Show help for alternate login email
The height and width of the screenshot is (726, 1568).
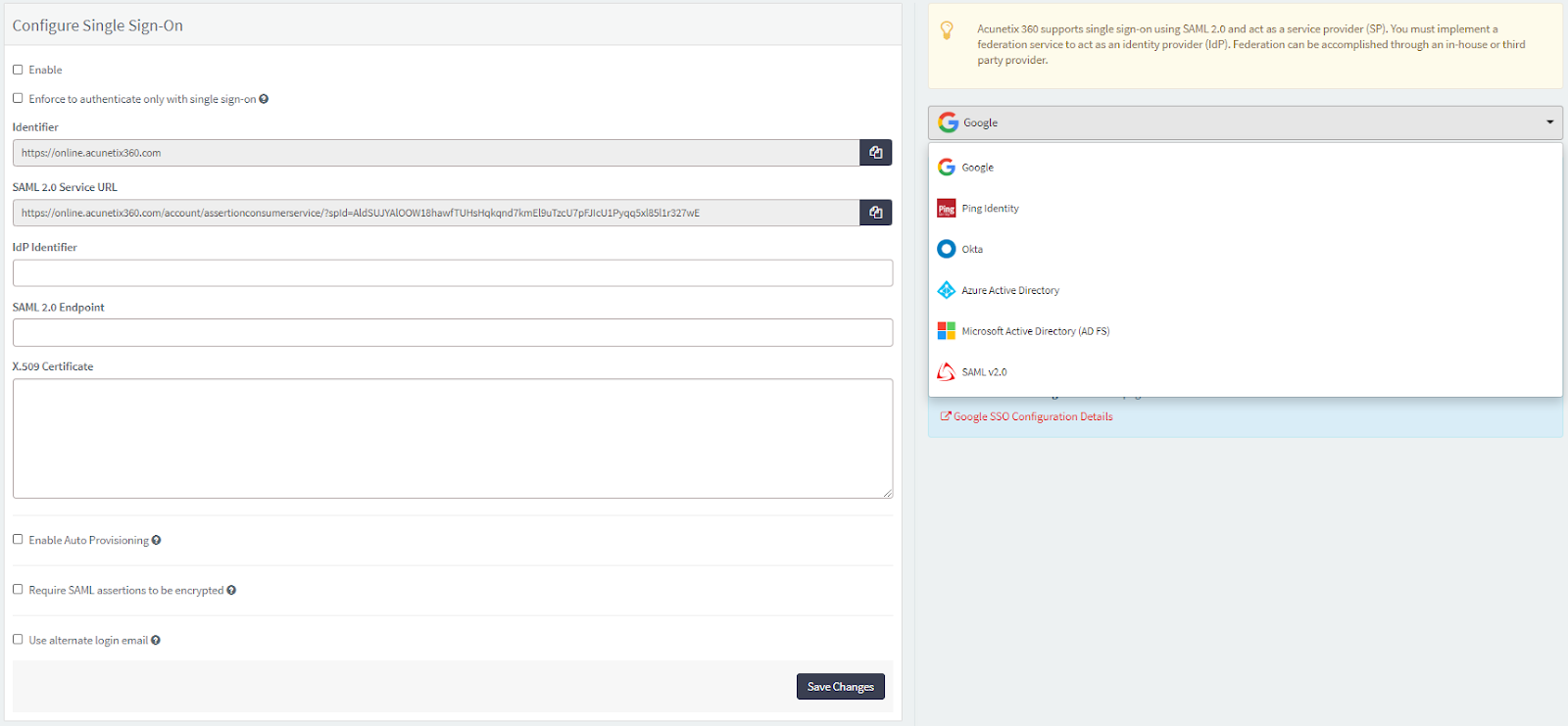tap(156, 640)
